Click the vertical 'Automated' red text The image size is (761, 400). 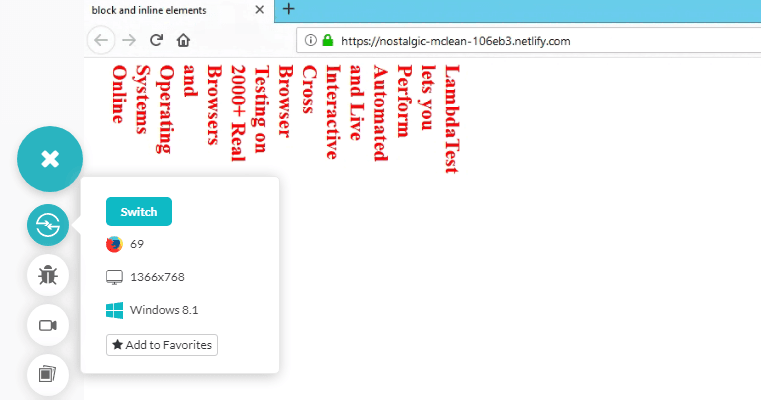click(x=380, y=113)
